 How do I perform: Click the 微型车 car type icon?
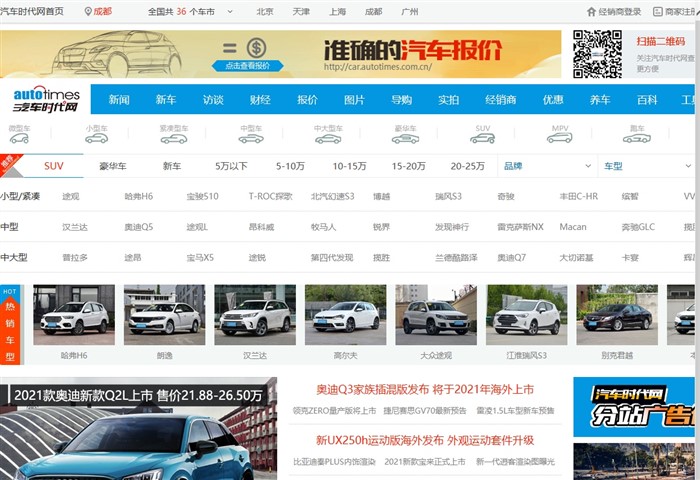(x=19, y=138)
